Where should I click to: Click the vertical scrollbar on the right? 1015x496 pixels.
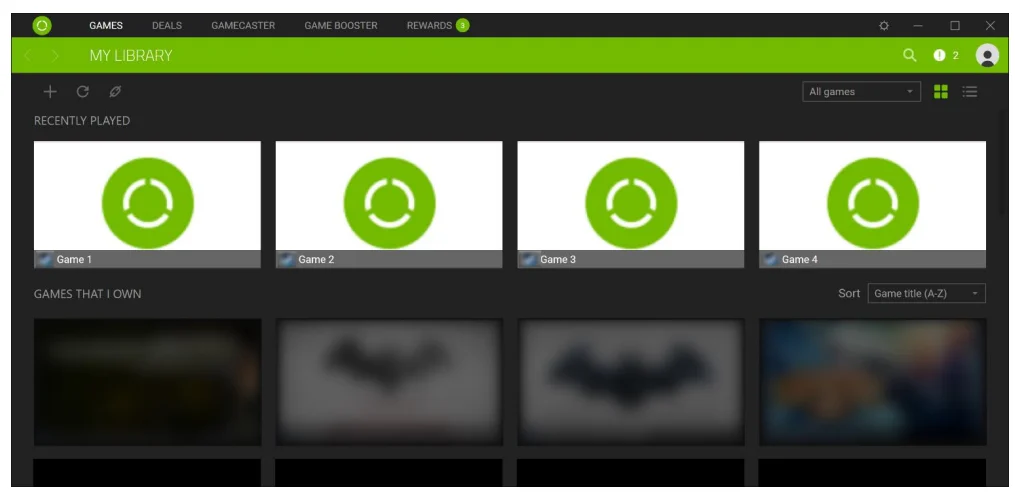click(x=1003, y=162)
